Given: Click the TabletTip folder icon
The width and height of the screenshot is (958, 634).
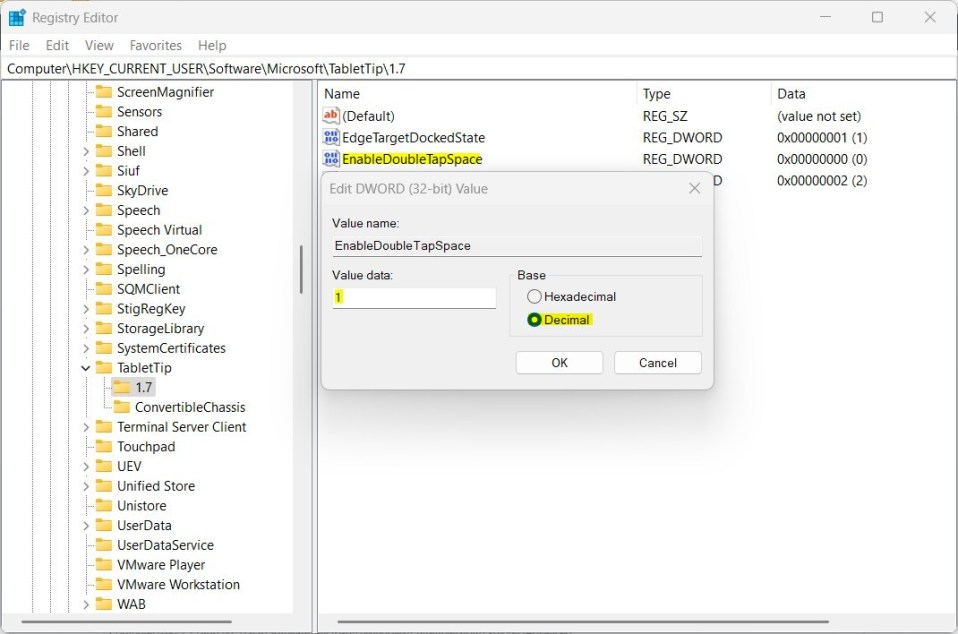Looking at the screenshot, I should [x=104, y=368].
